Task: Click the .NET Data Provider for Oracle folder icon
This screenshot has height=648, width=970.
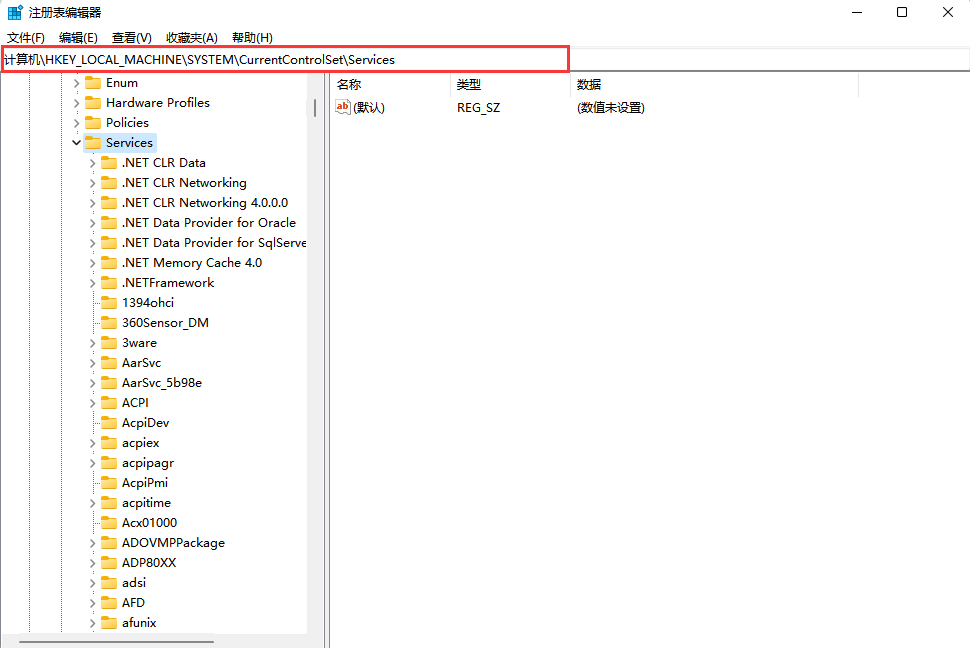Action: pos(109,222)
